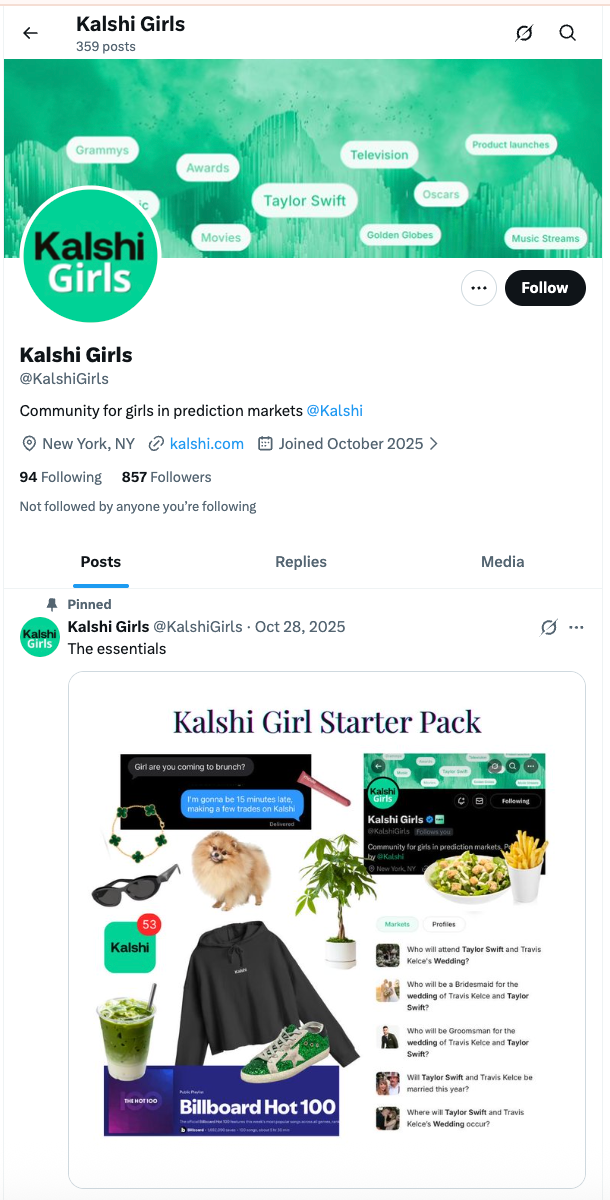
Task: Click the back arrow icon
Action: click(30, 33)
